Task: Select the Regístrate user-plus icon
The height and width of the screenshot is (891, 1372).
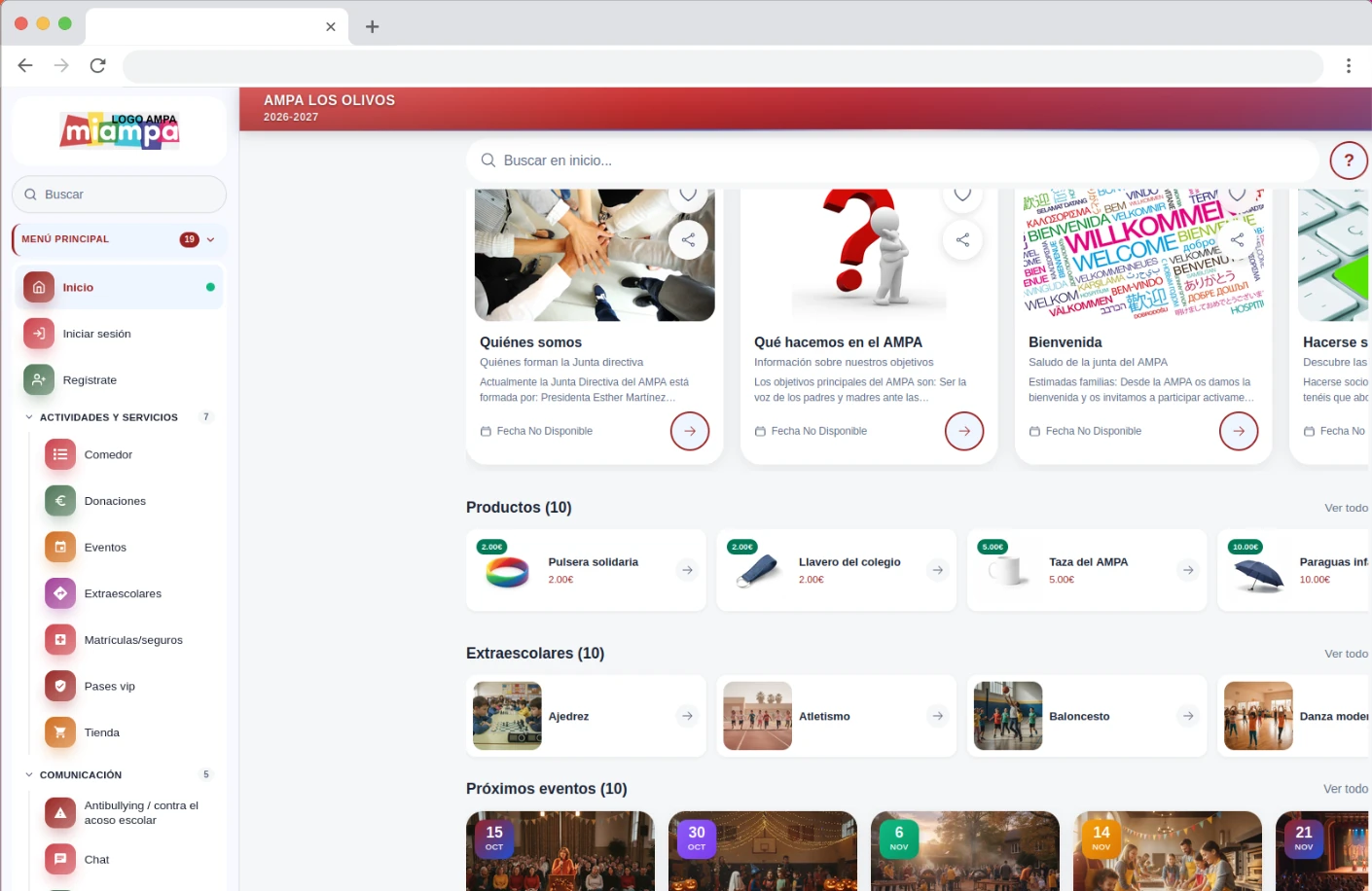Action: [39, 380]
